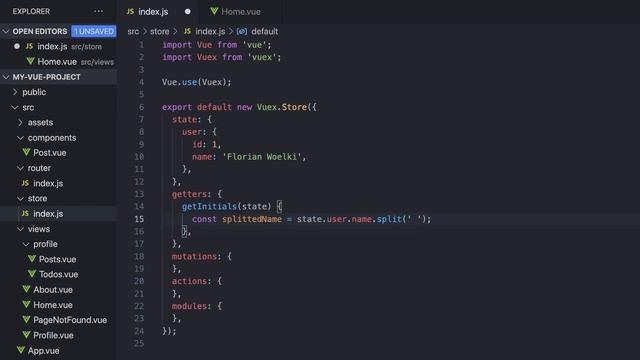Click Vue icon next to PageNotFound.vue
640x360 pixels.
click(x=26, y=320)
